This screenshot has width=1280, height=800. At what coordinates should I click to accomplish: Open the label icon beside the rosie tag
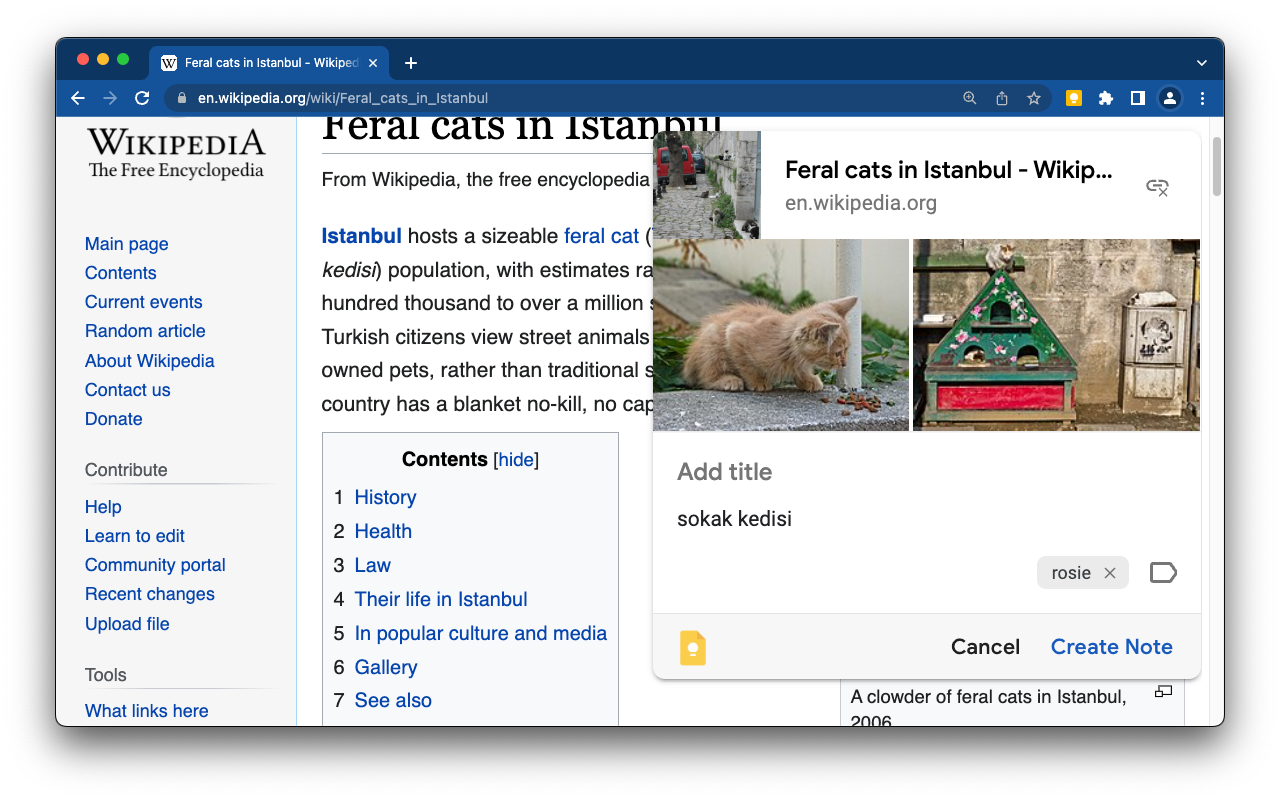click(1163, 572)
